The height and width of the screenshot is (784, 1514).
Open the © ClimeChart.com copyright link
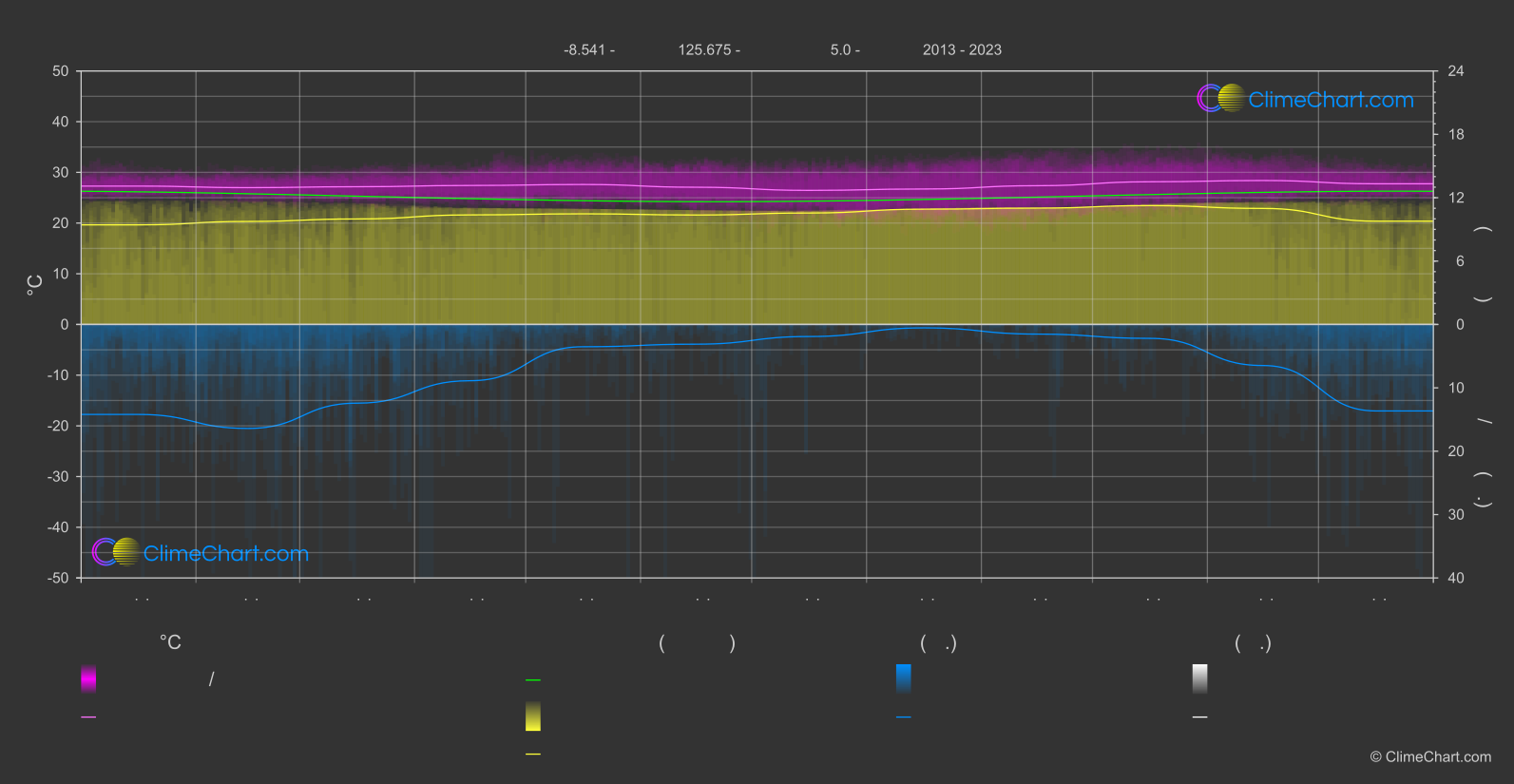coord(1430,756)
